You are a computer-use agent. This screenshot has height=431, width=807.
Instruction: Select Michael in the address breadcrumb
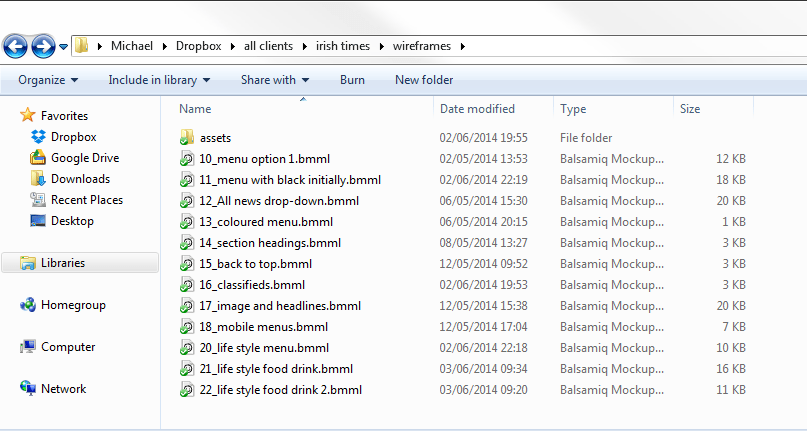[132, 46]
